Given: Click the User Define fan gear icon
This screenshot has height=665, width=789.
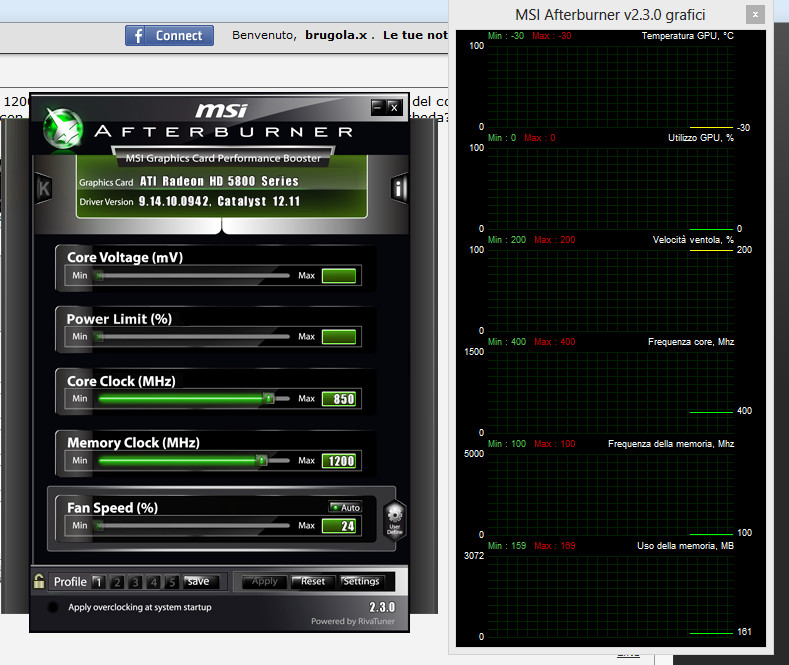Looking at the screenshot, I should pos(394,520).
